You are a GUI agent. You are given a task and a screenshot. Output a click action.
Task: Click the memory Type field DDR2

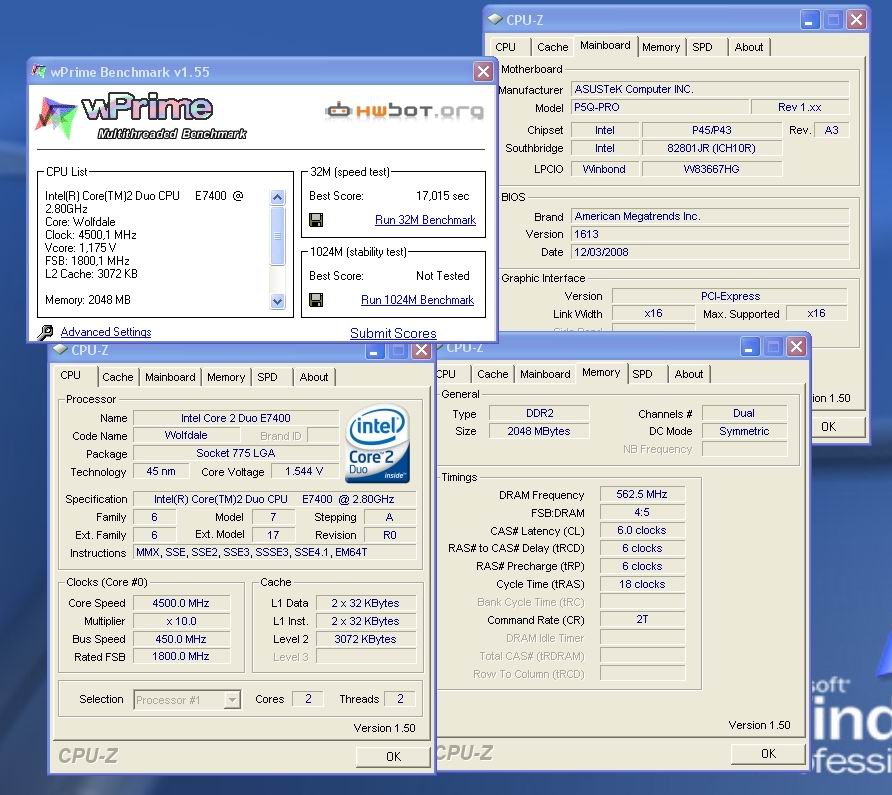coord(539,413)
